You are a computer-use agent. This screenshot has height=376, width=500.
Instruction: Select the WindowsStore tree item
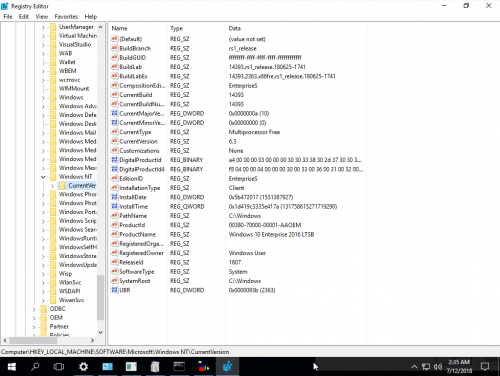[78, 256]
